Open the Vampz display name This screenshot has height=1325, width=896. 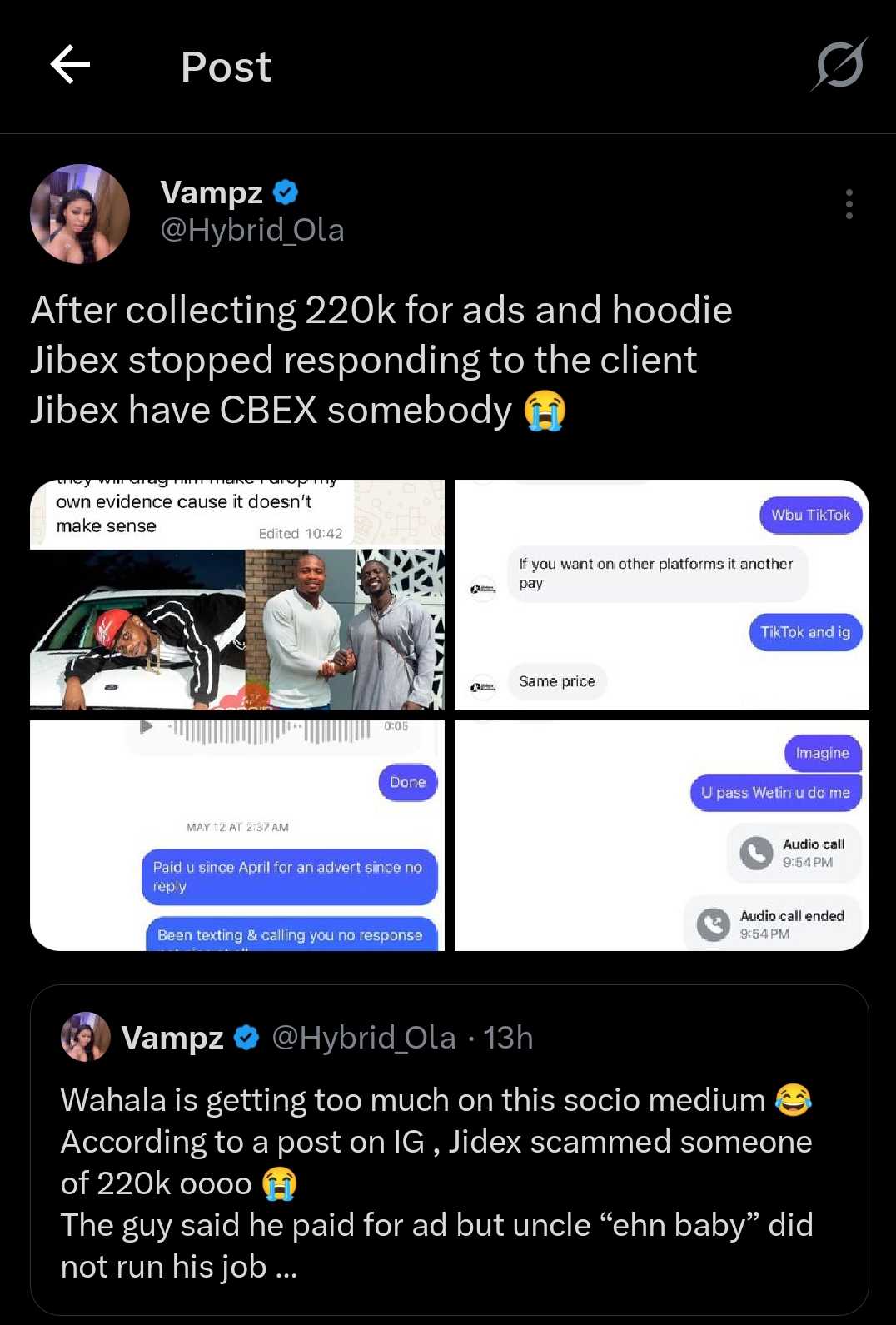click(212, 192)
